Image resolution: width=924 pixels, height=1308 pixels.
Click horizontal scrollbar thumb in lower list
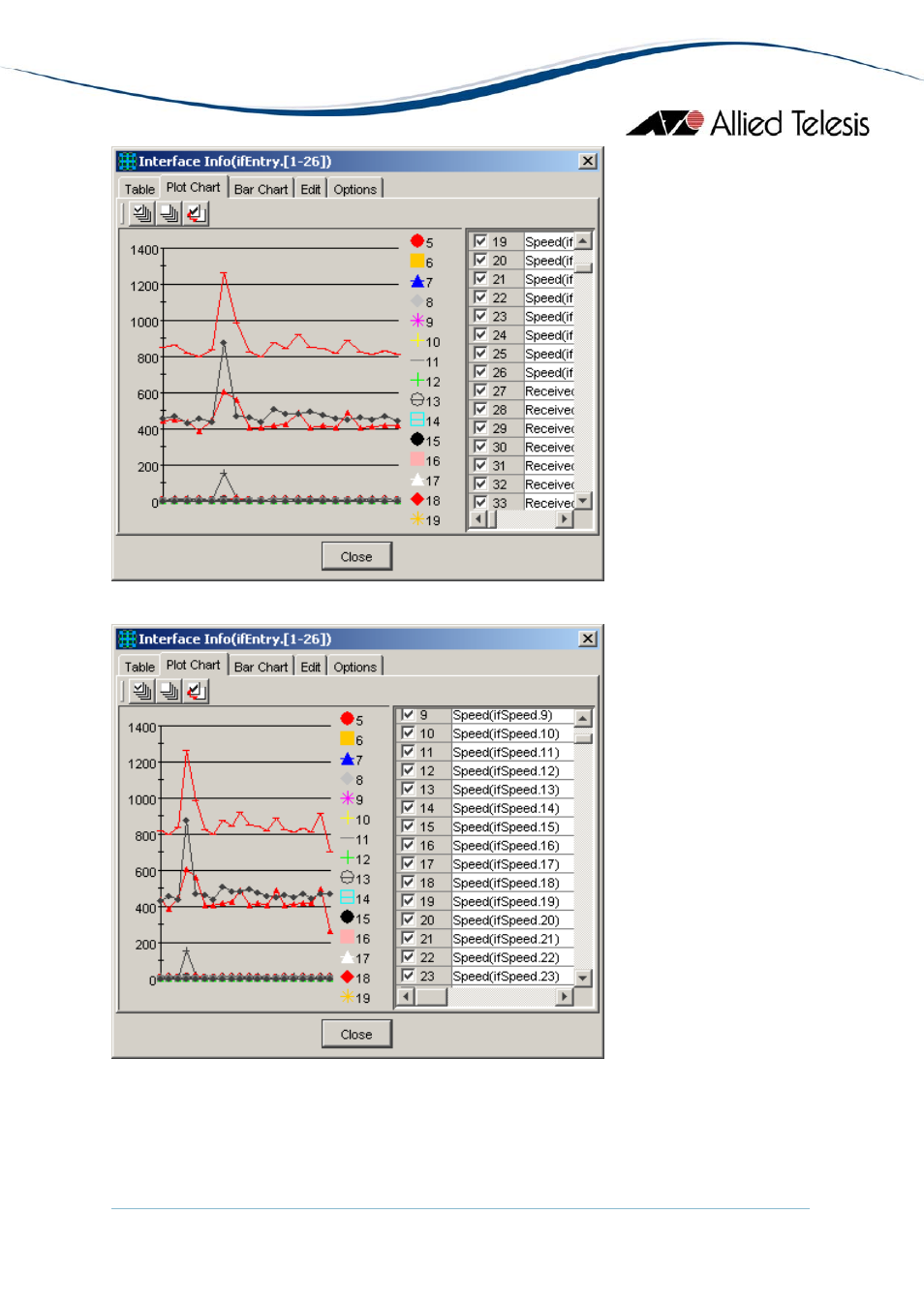pos(432,996)
